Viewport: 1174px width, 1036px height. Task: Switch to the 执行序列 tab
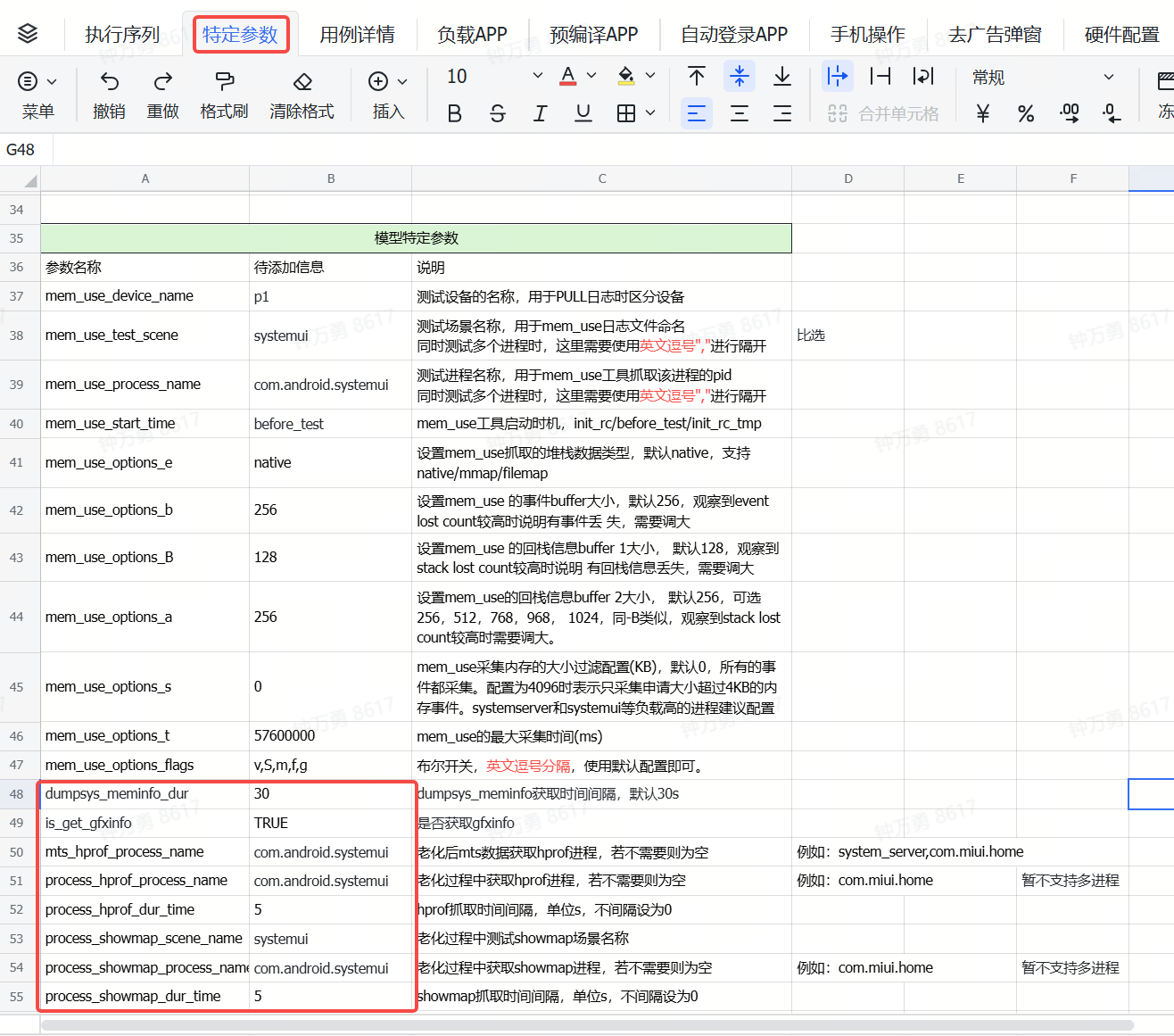(122, 35)
